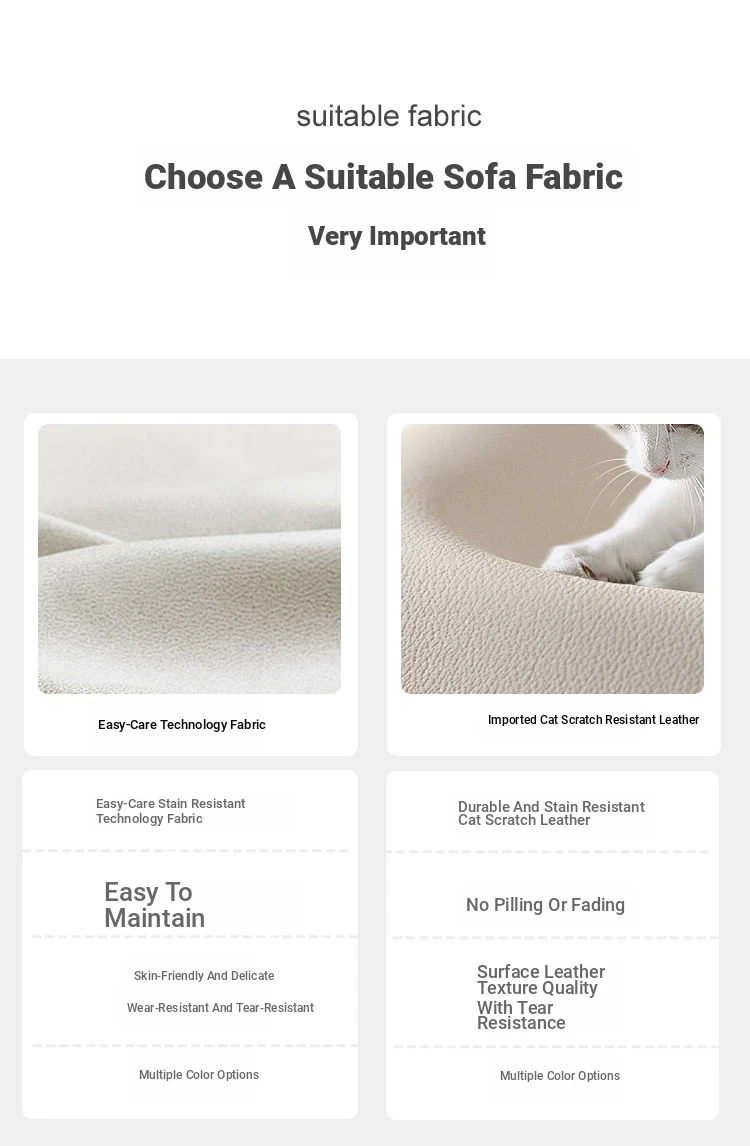
Task: Open the cat scratch resistant leather photo
Action: [x=552, y=558]
